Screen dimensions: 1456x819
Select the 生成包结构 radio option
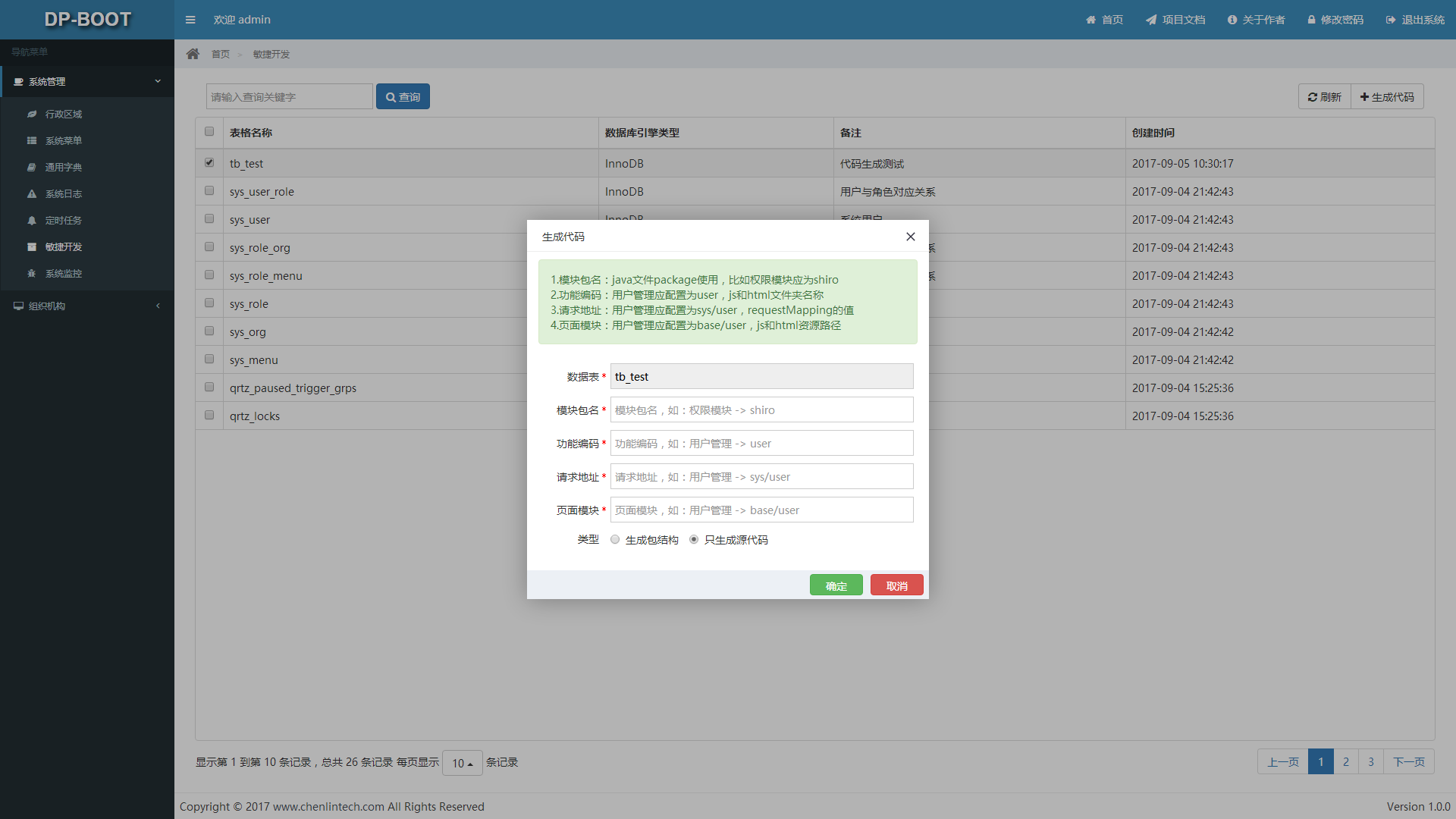click(x=615, y=539)
